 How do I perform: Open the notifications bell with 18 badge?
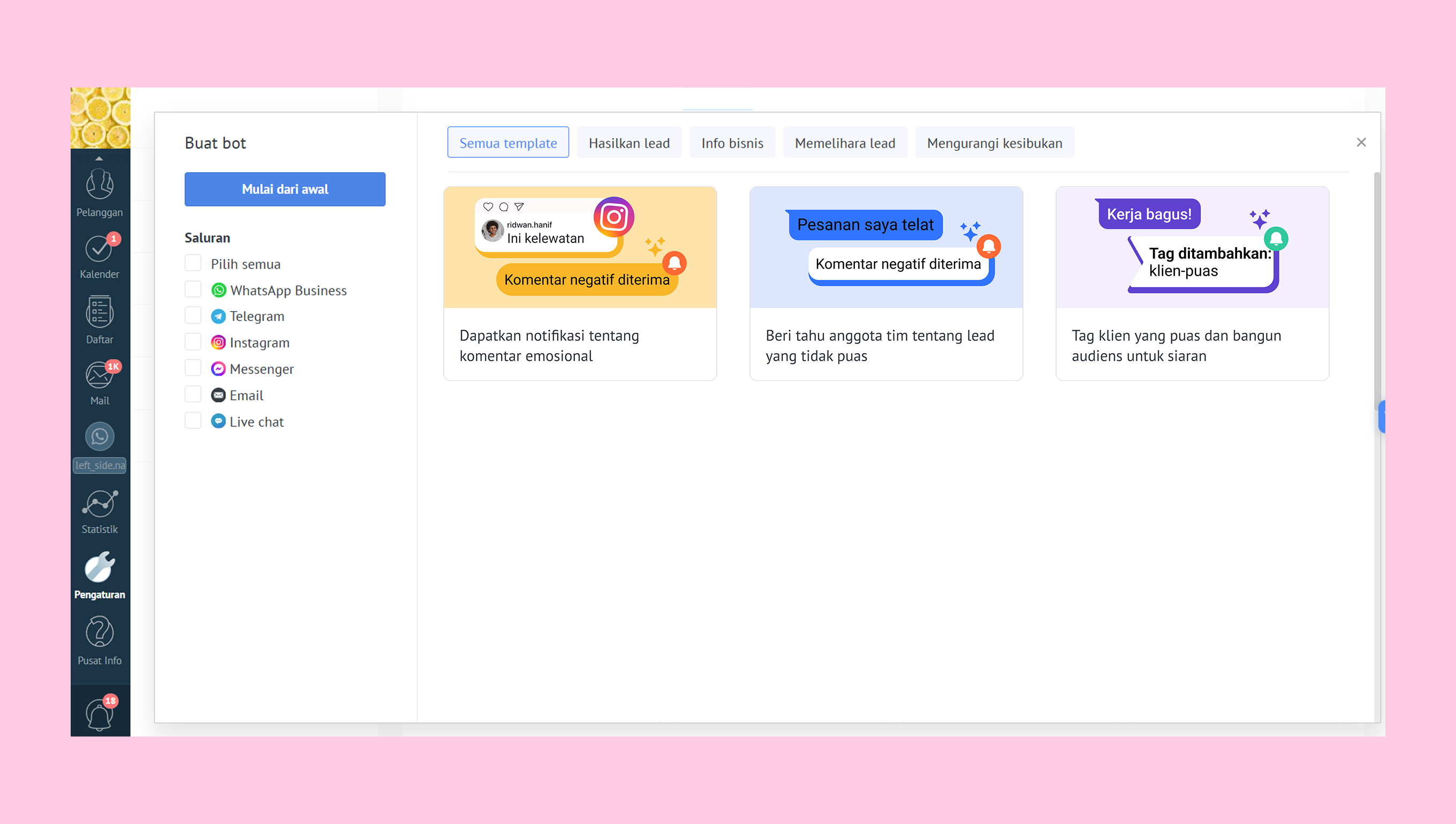click(x=100, y=714)
